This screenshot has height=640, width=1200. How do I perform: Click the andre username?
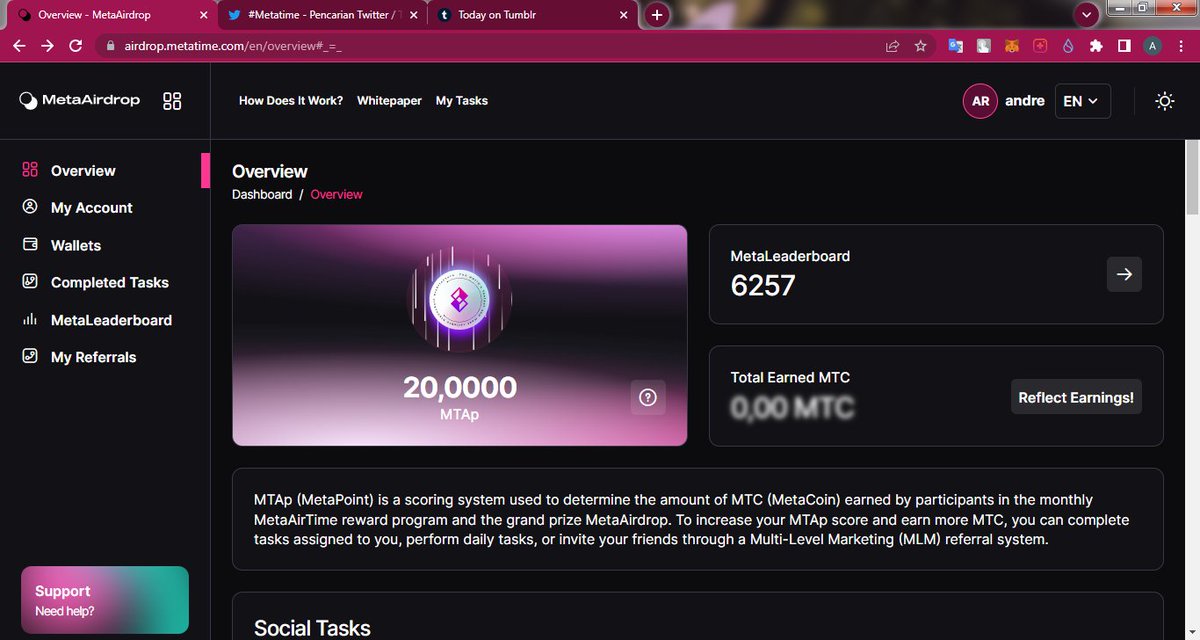point(1025,101)
